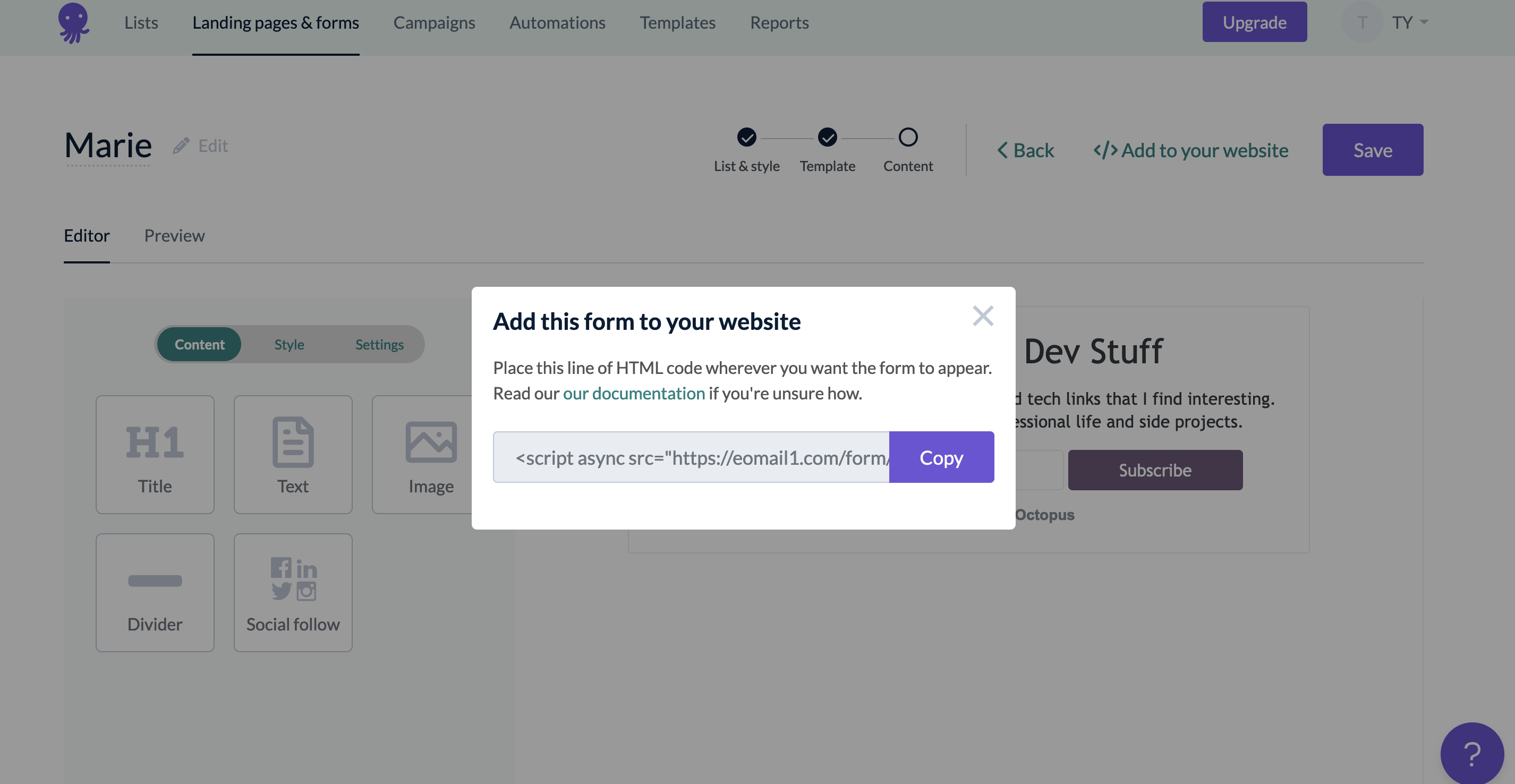Toggle to the Settings section
Screen dimensions: 1515x784
click(379, 344)
